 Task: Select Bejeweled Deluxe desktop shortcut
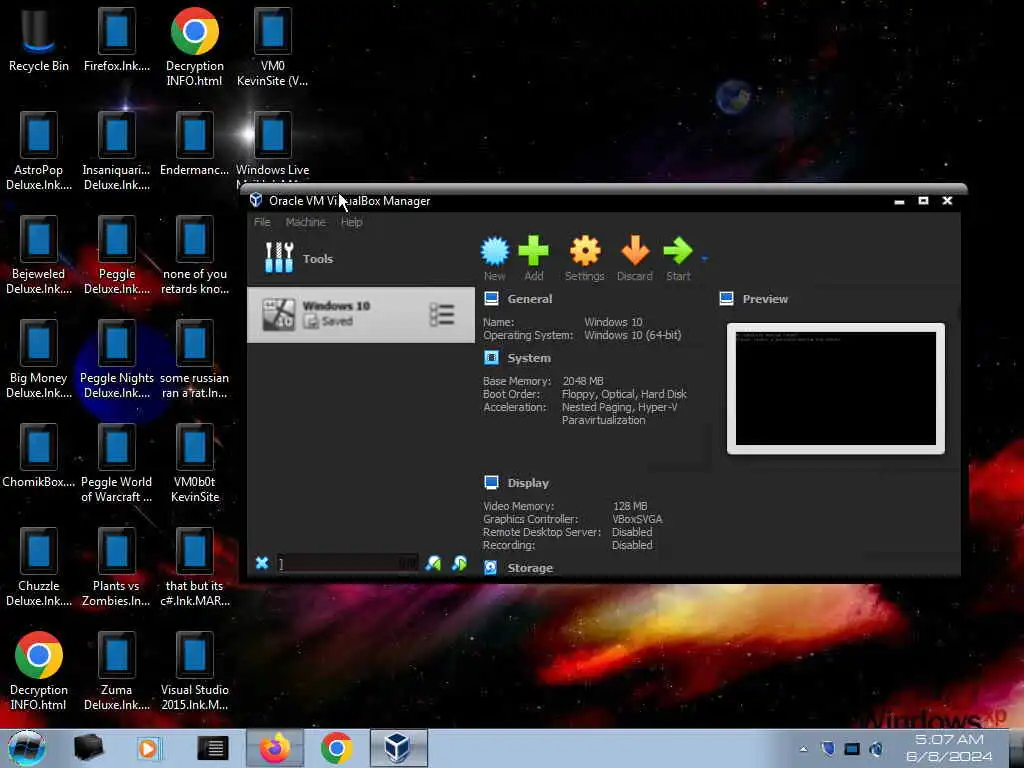[x=39, y=255]
